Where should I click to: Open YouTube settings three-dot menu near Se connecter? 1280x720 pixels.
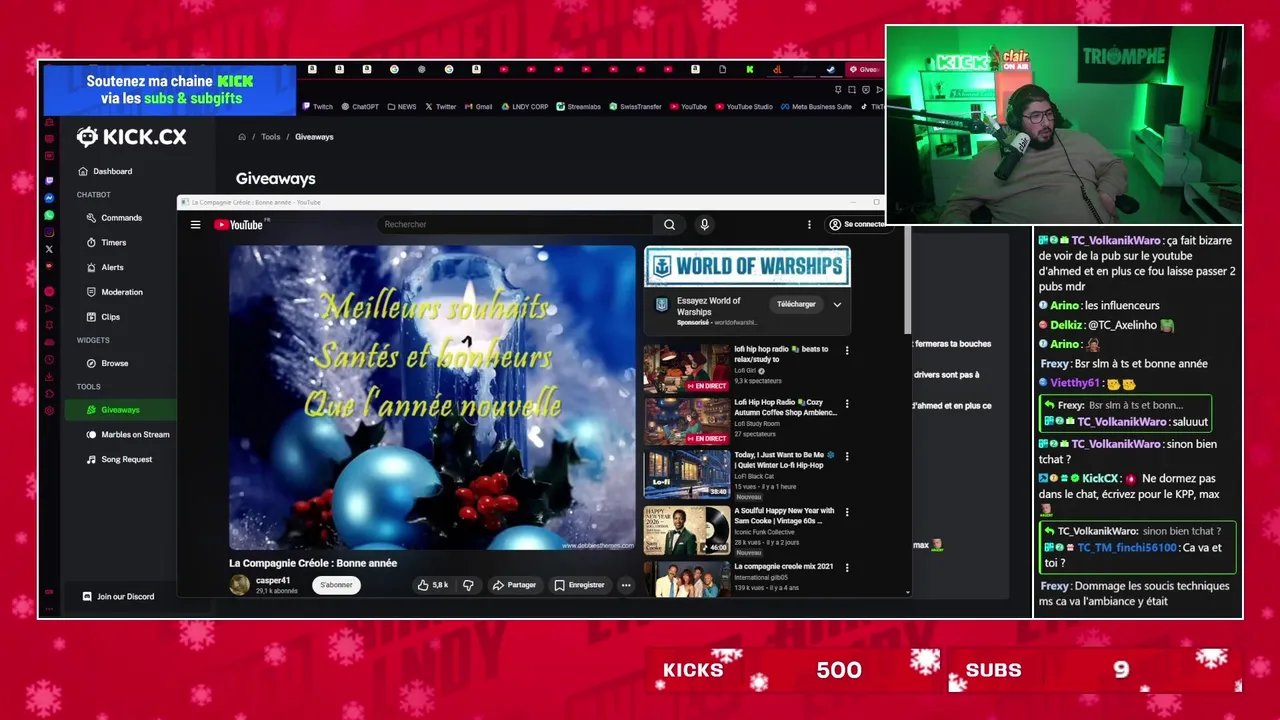(809, 225)
